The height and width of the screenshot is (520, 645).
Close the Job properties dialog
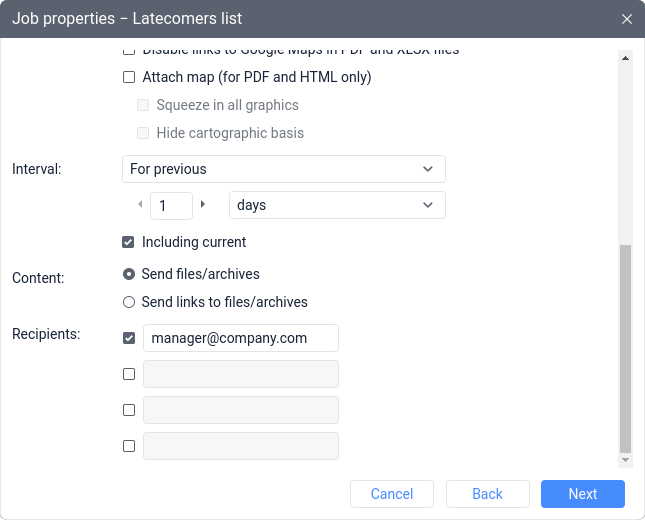(x=626, y=19)
